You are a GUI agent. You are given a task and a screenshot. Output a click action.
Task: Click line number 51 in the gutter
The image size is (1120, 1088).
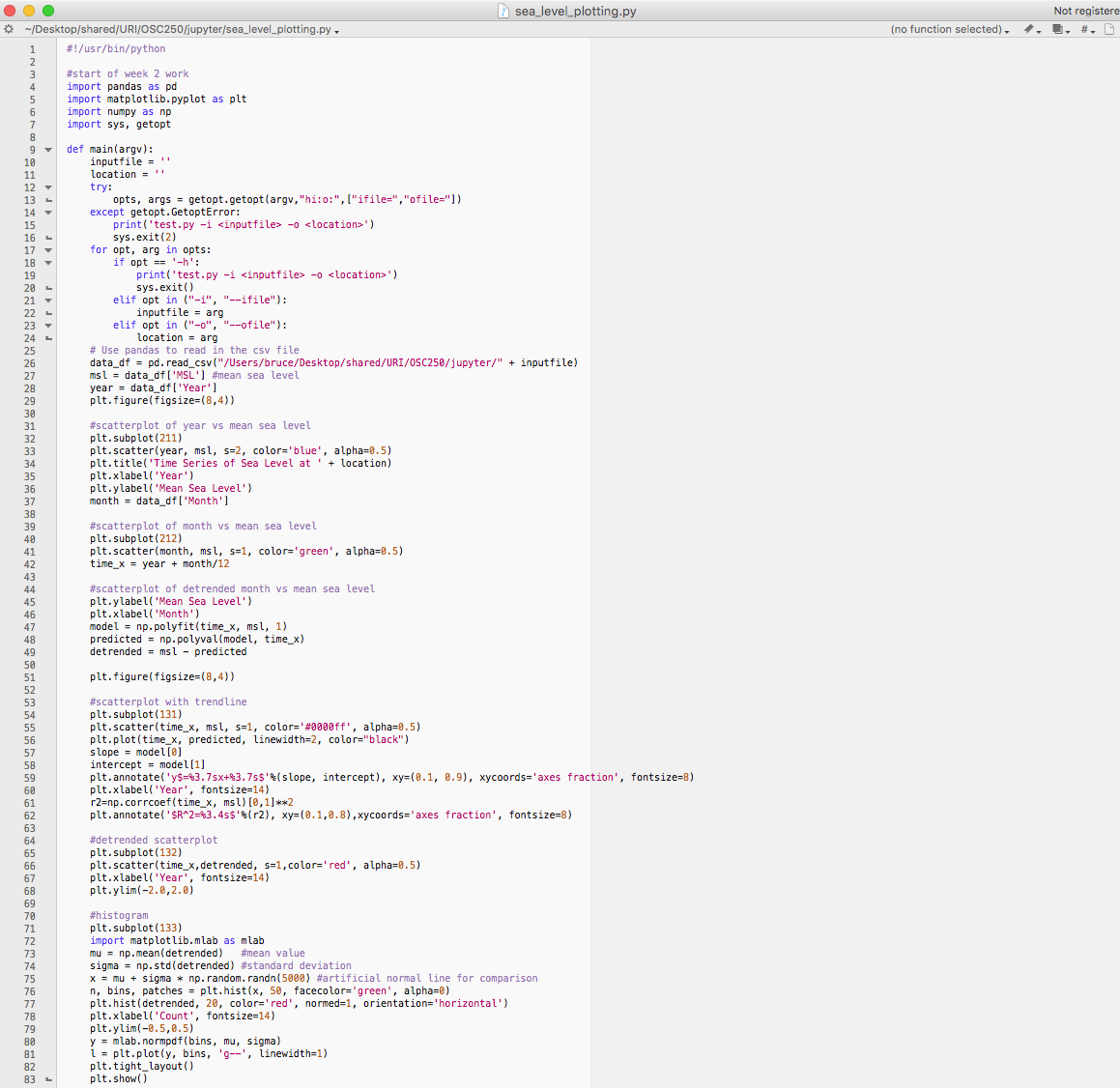pos(29,677)
